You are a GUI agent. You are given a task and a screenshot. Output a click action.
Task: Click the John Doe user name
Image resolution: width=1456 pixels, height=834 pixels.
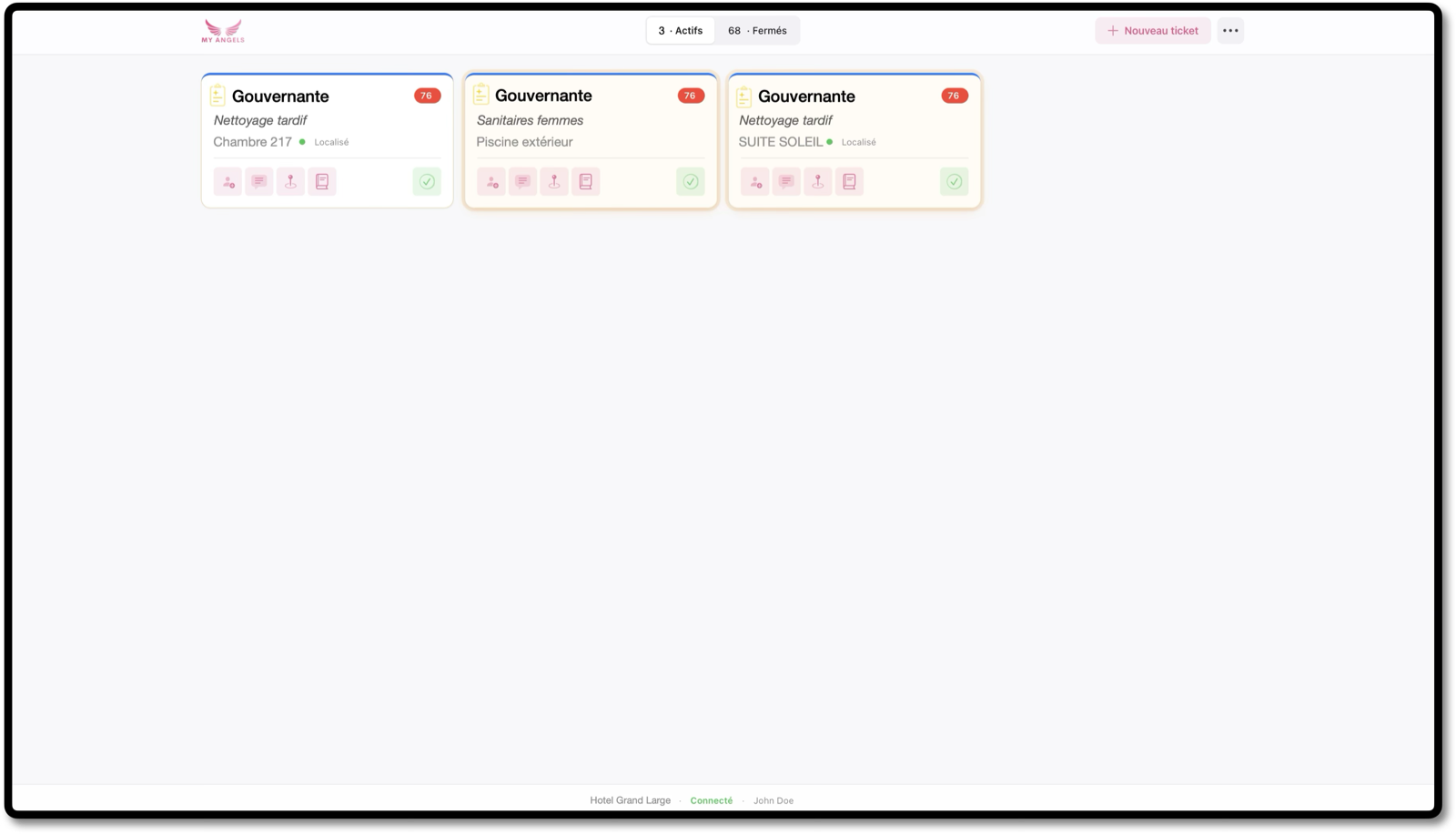[x=773, y=800]
